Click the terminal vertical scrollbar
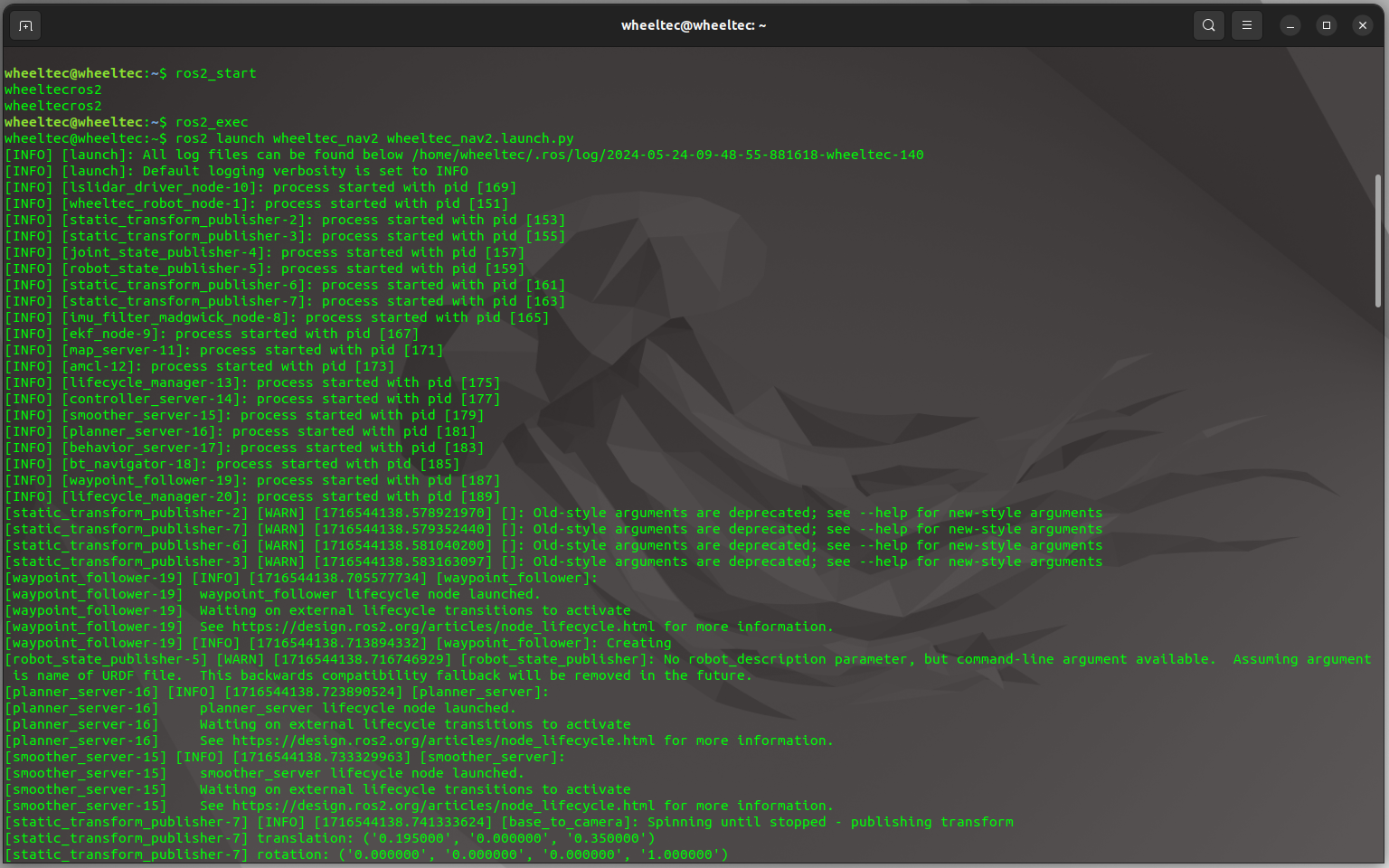The height and width of the screenshot is (868, 1389). pos(1378,240)
